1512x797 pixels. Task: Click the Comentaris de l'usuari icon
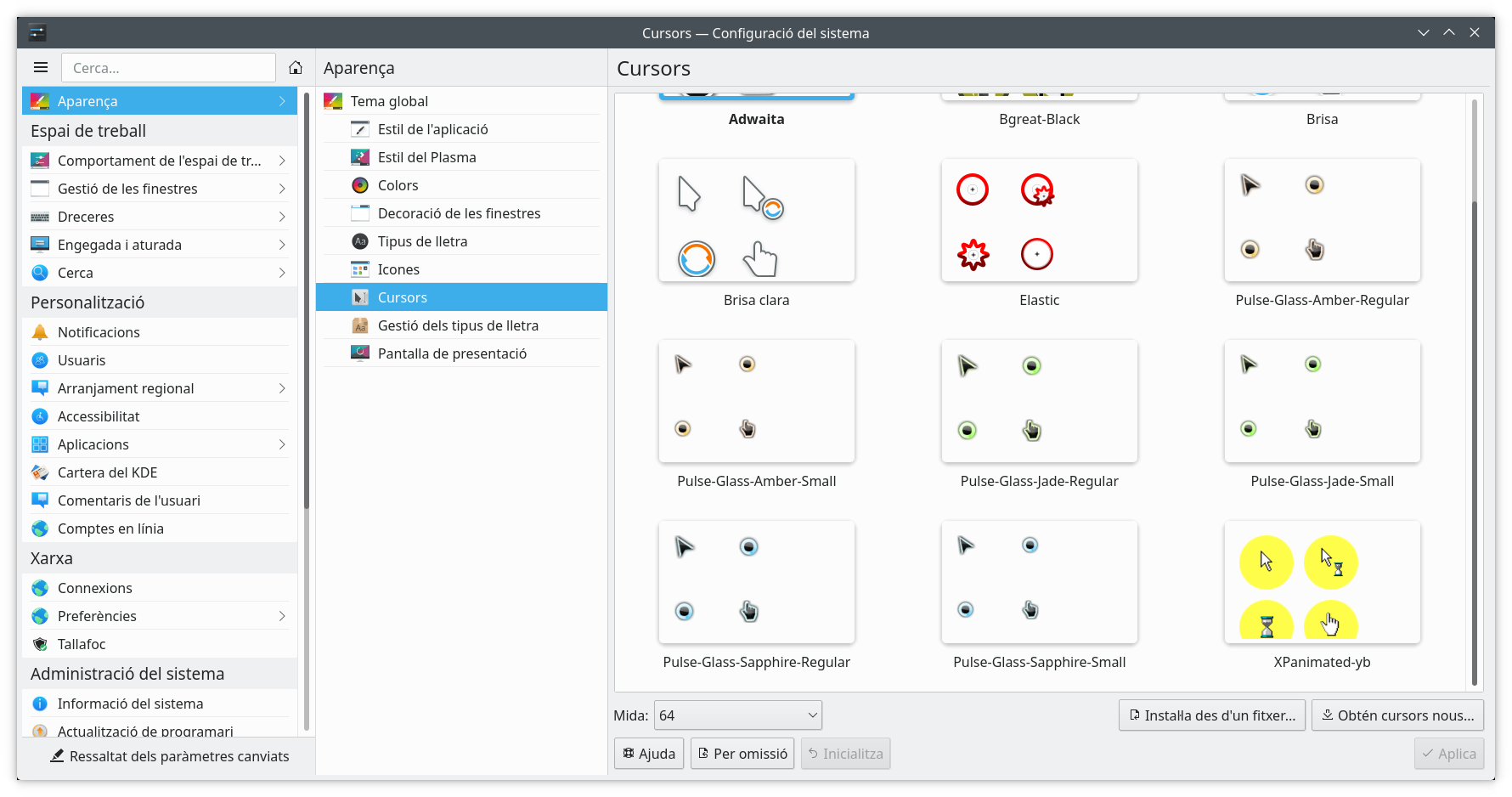pos(40,500)
